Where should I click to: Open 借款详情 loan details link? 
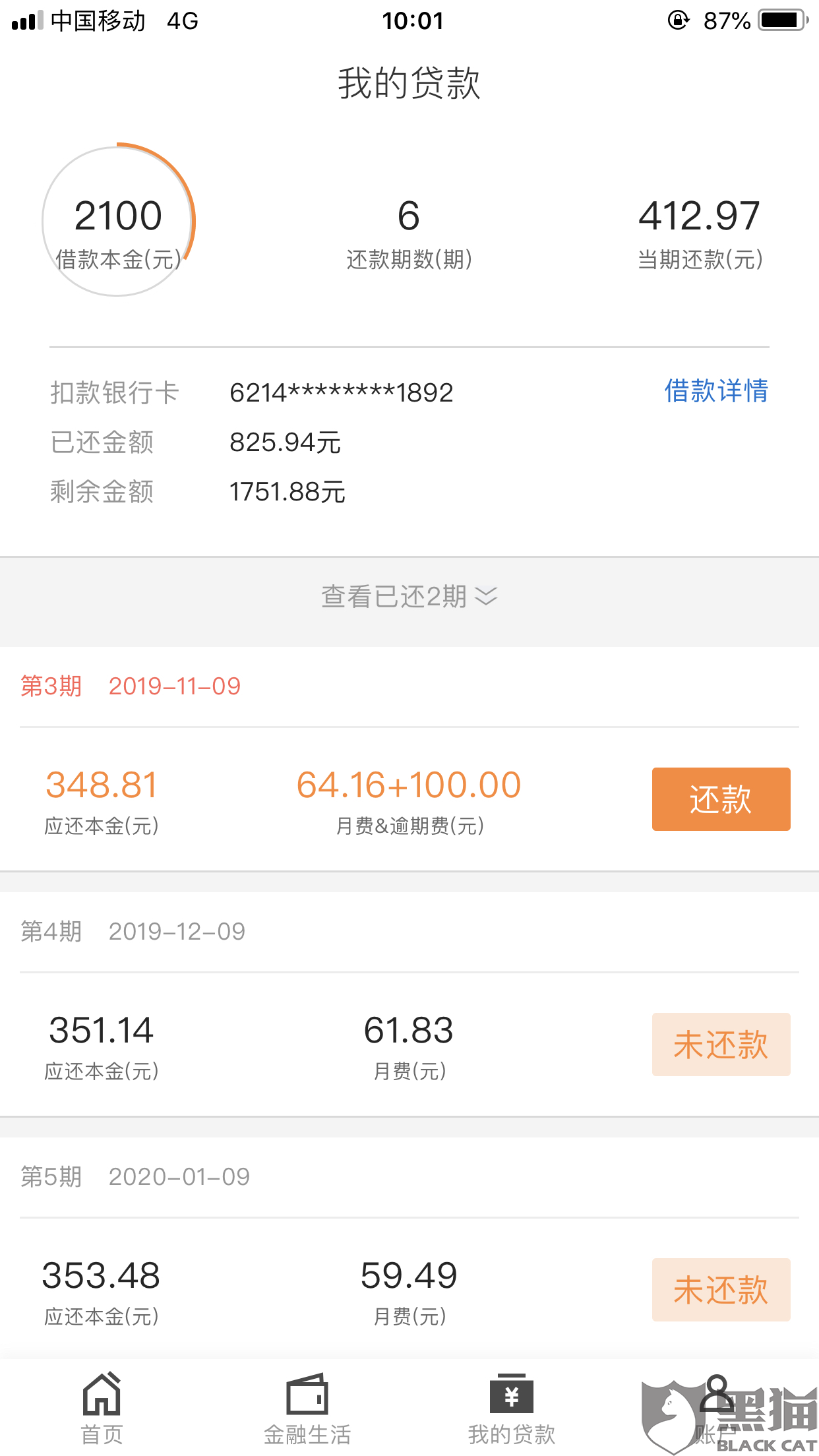(x=716, y=390)
